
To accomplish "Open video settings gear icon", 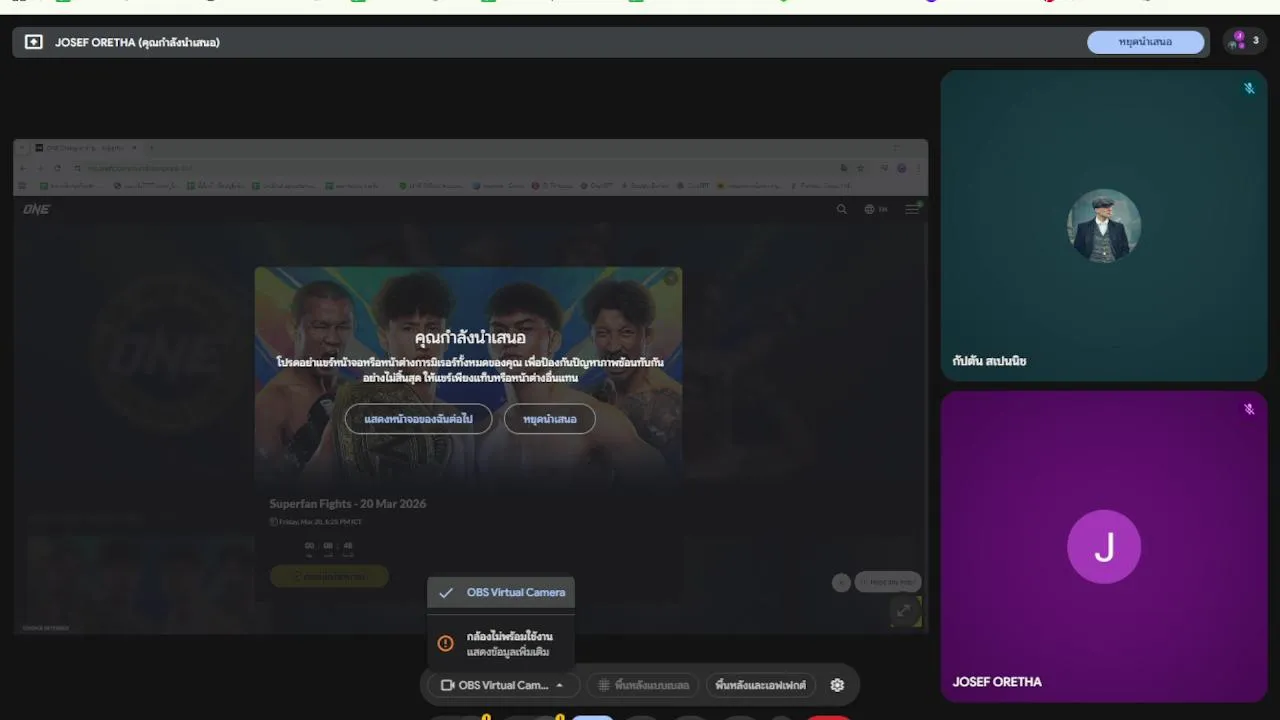I will point(837,685).
